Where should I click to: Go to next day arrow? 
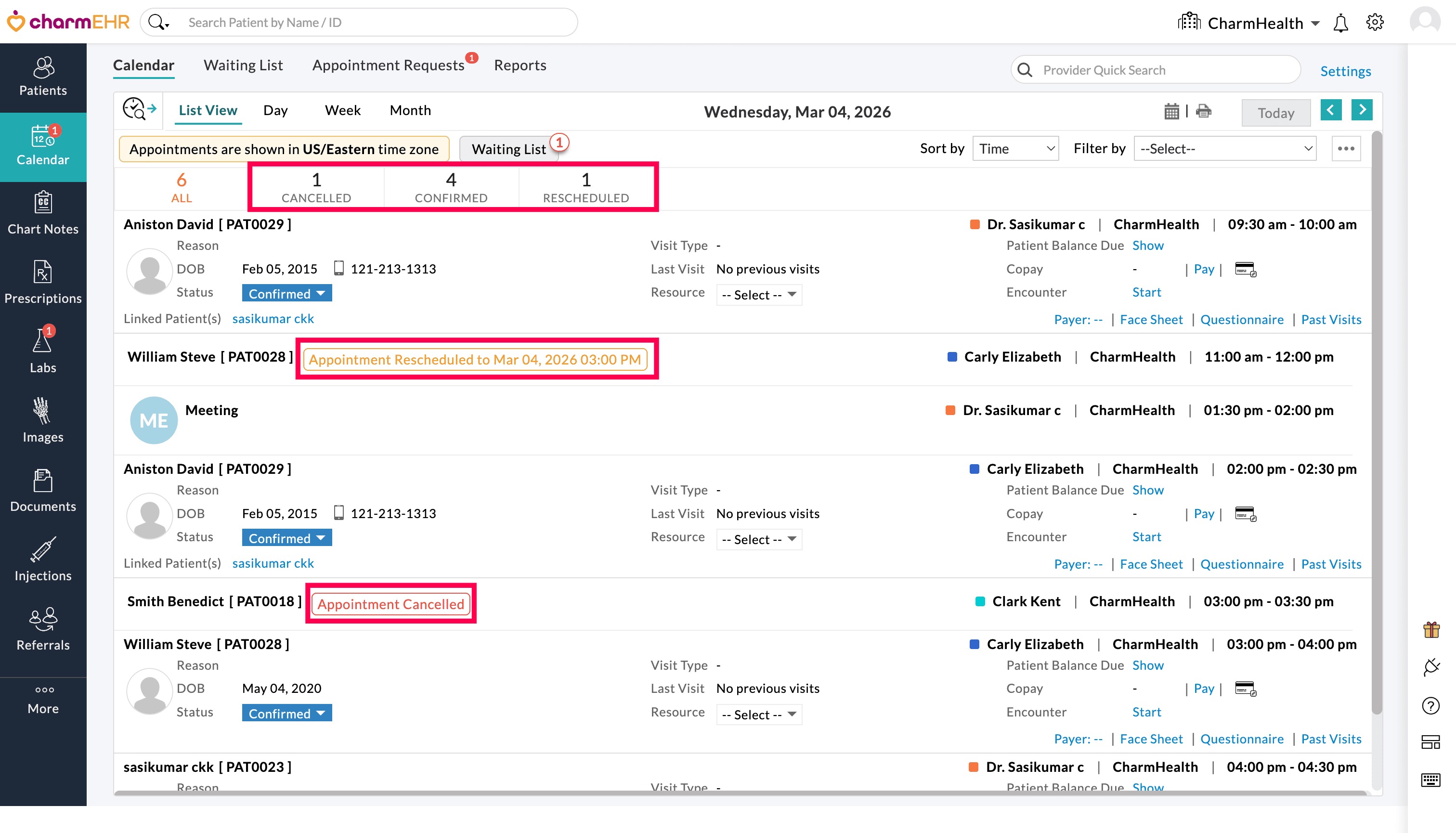click(1362, 109)
